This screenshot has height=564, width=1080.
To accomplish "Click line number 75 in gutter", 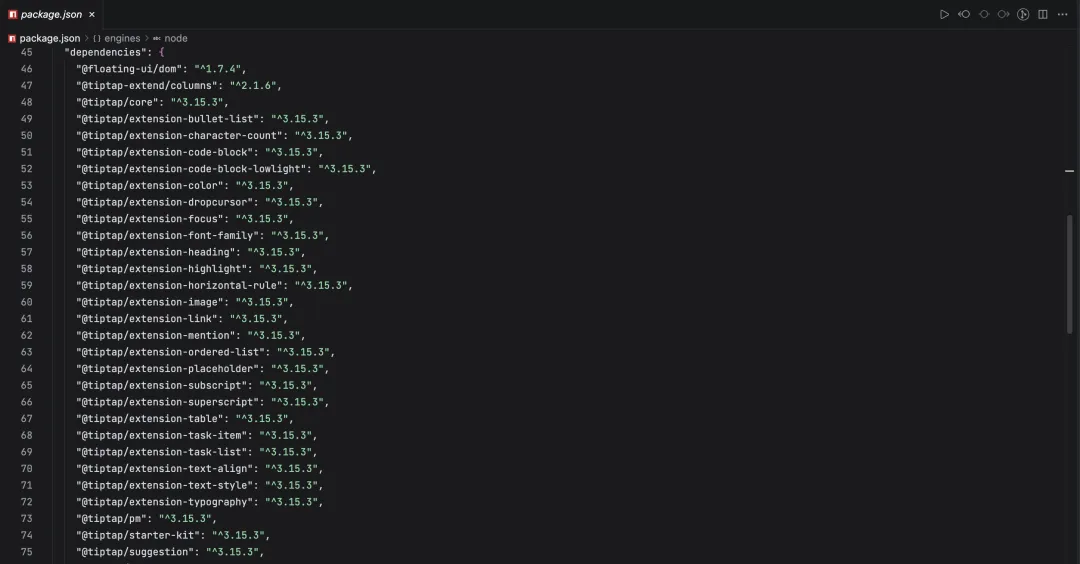I will (26, 552).
